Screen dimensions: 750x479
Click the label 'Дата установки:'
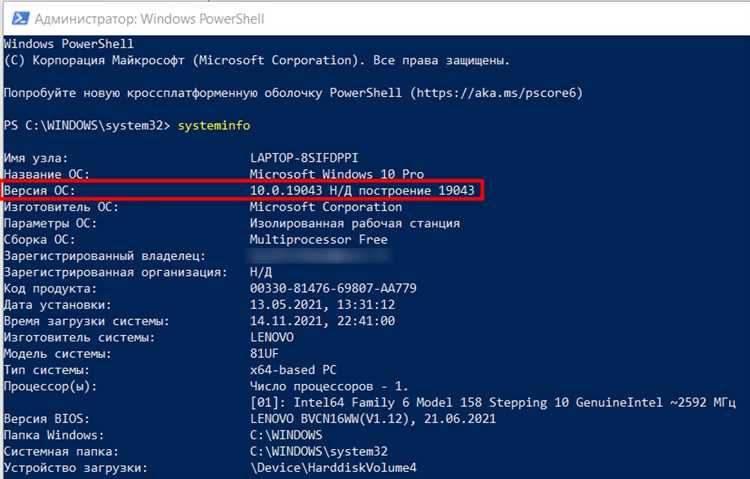pyautogui.click(x=57, y=304)
